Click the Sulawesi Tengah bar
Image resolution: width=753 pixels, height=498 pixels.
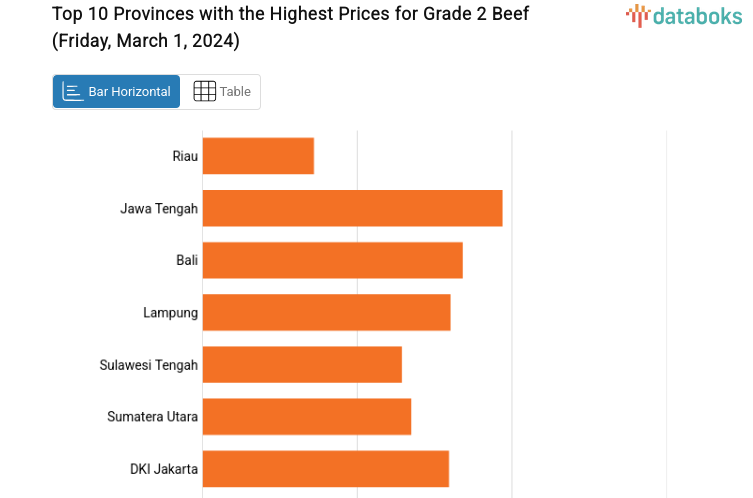(x=302, y=364)
